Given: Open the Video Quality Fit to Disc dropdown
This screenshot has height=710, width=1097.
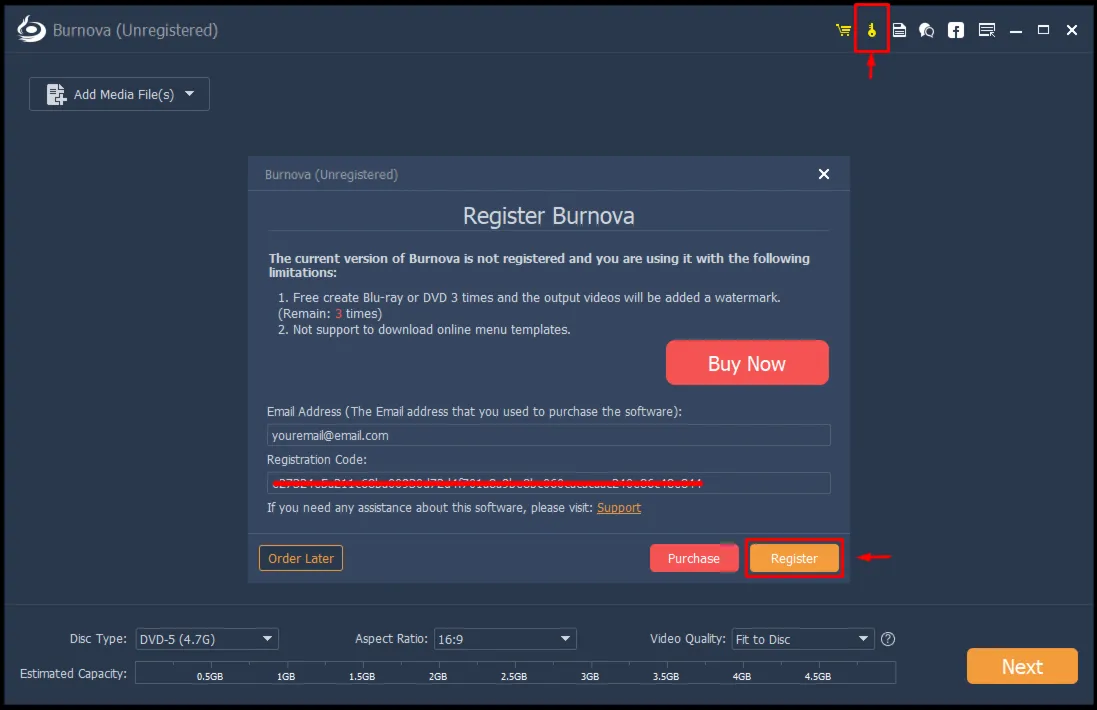Looking at the screenshot, I should pyautogui.click(x=803, y=639).
